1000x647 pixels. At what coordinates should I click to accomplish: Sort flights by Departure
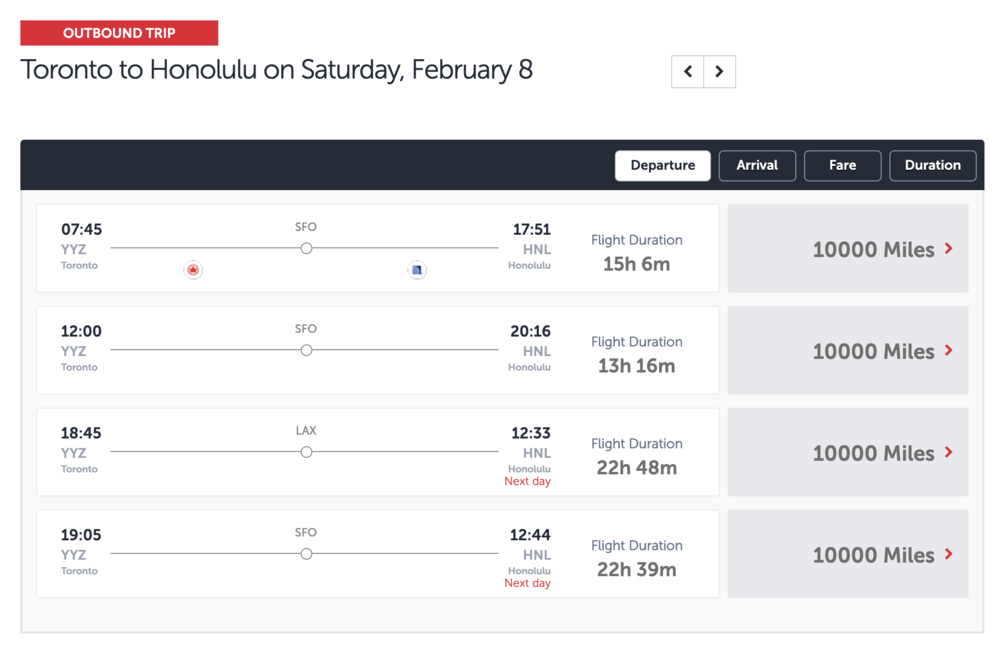(x=662, y=165)
